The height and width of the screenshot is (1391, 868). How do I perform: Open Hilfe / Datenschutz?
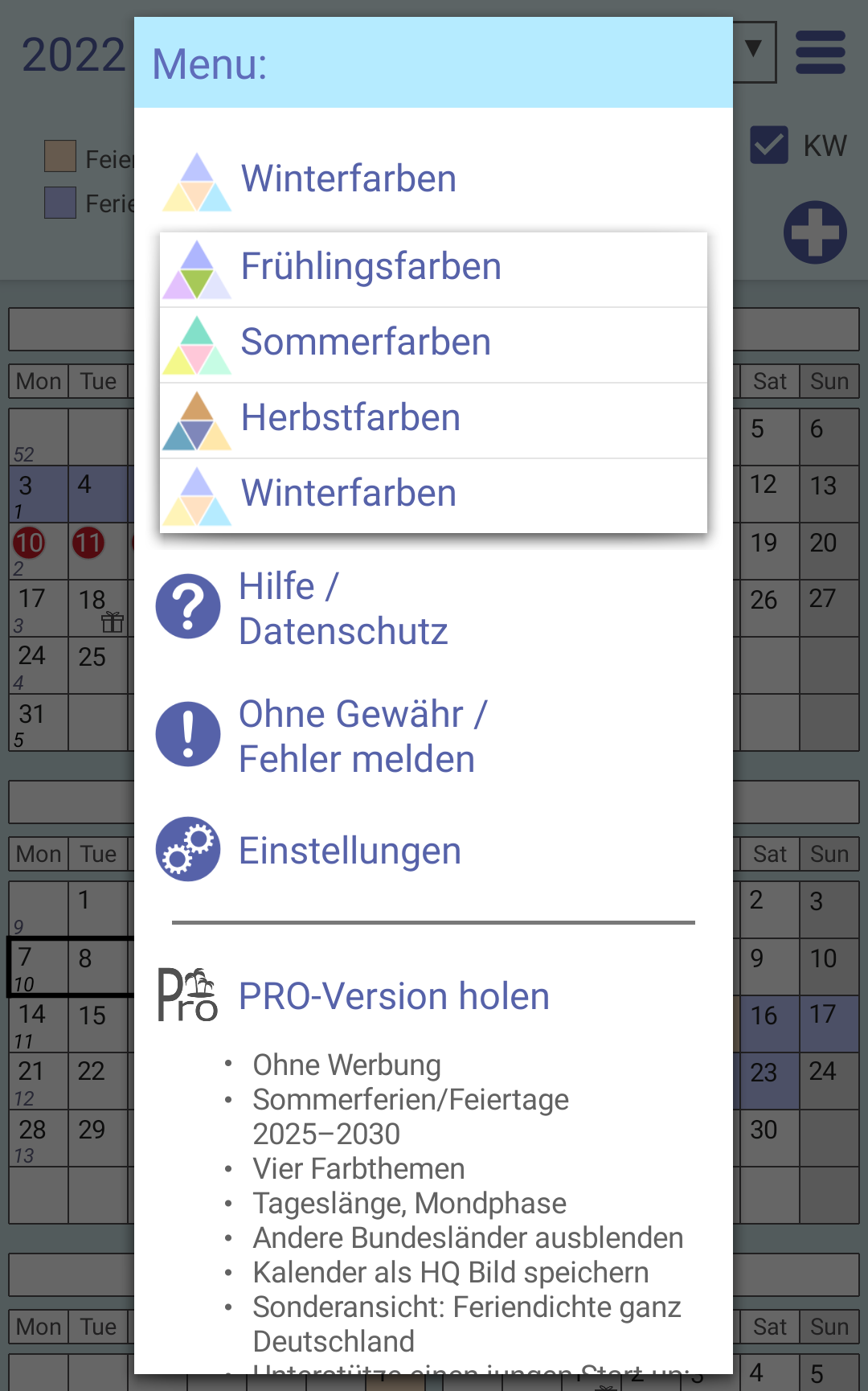tap(344, 608)
